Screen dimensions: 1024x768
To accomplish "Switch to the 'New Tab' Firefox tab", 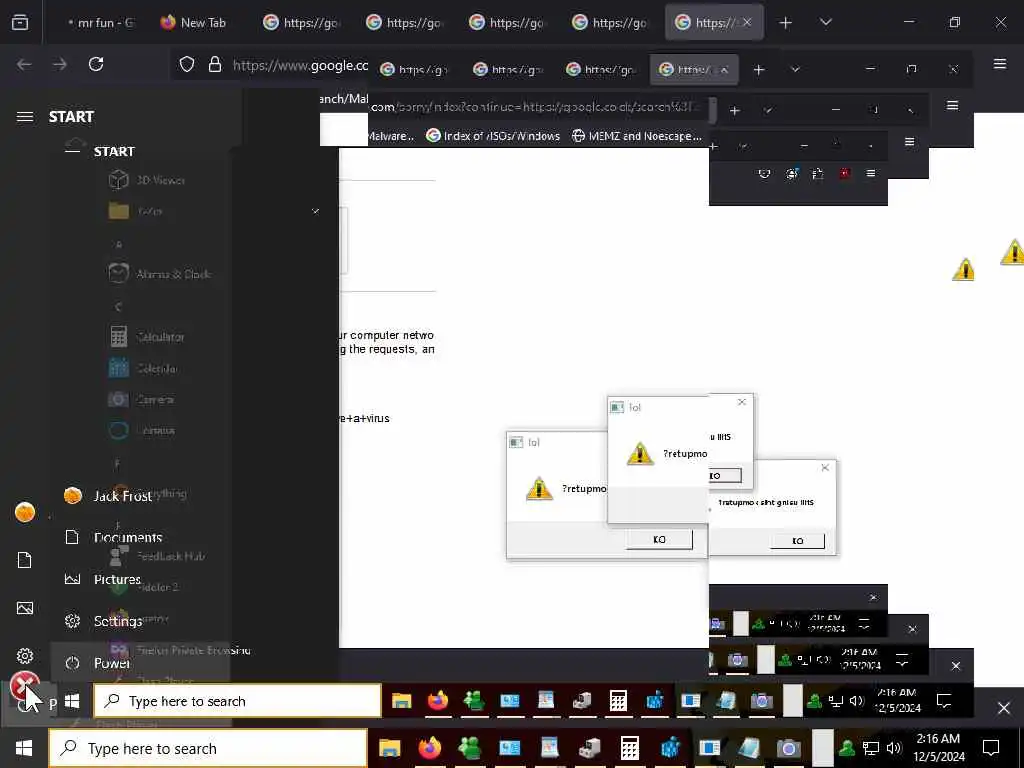I will (x=194, y=22).
